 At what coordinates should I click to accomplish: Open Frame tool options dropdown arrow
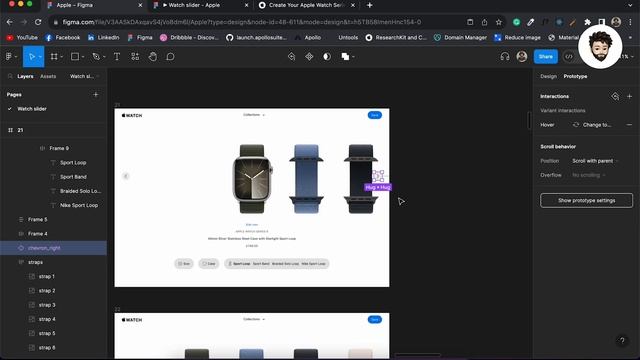point(62,57)
